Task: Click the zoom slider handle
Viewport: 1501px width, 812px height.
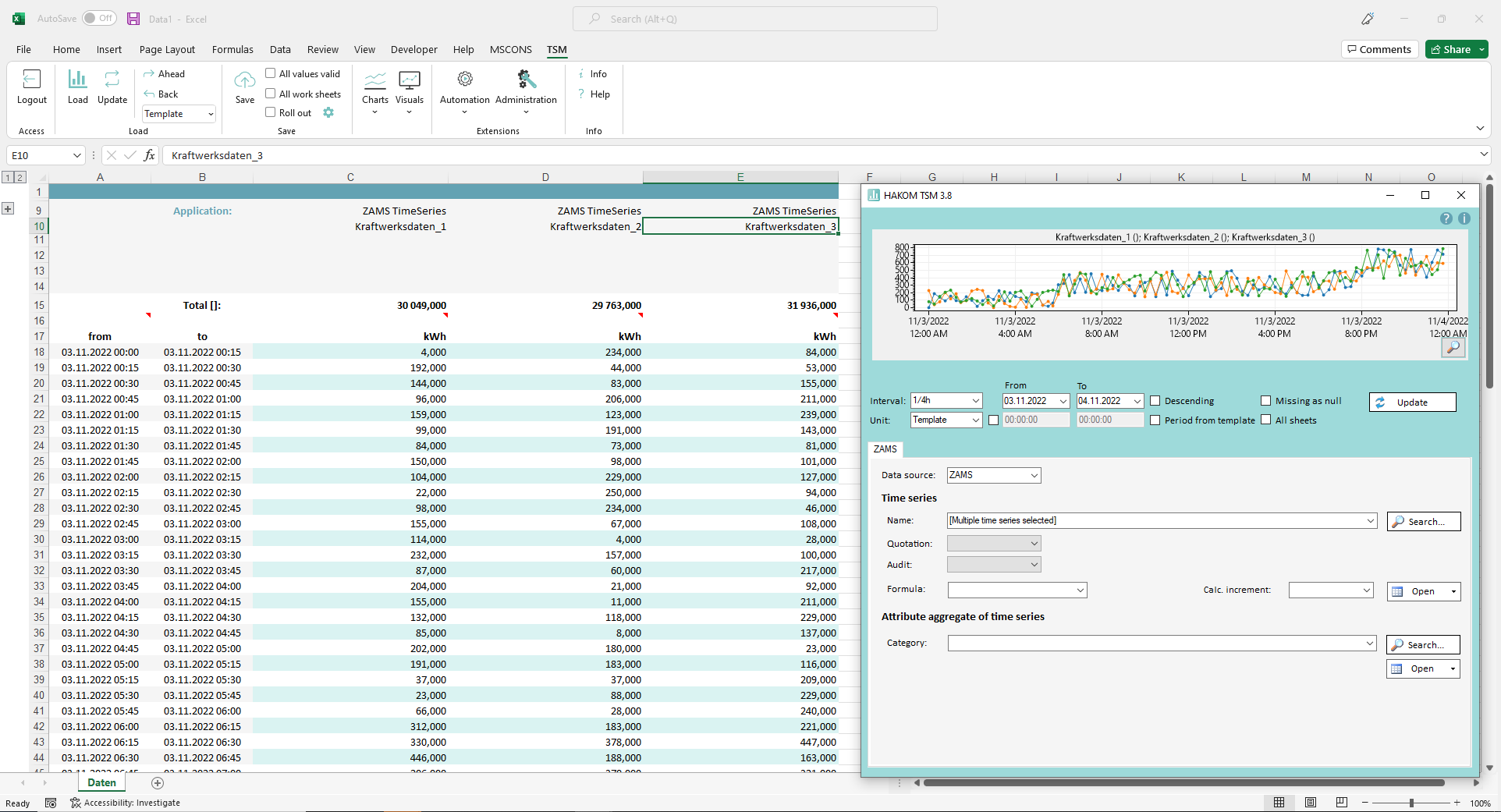Action: click(x=1411, y=803)
